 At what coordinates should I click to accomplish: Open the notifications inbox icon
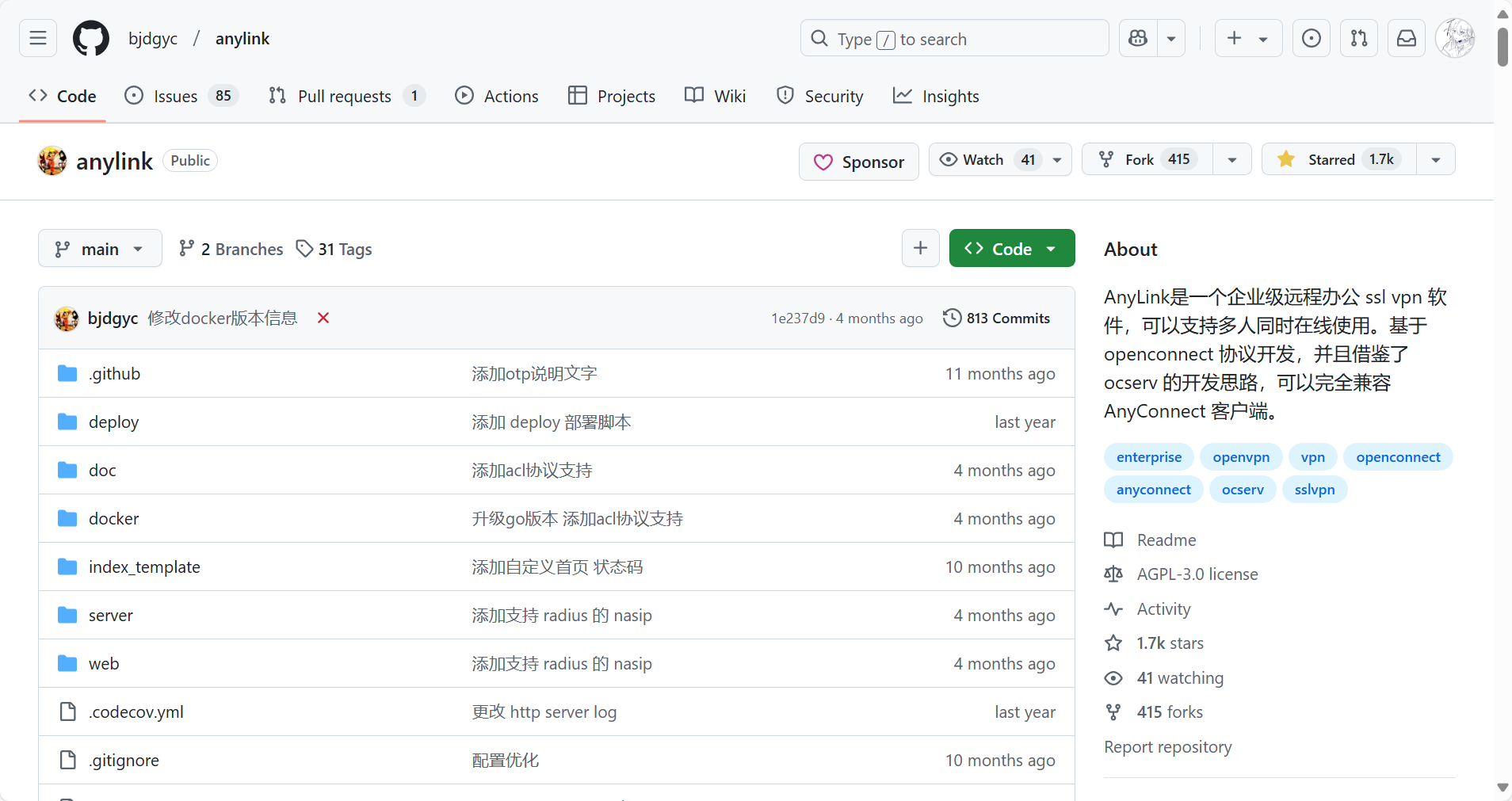pyautogui.click(x=1407, y=38)
